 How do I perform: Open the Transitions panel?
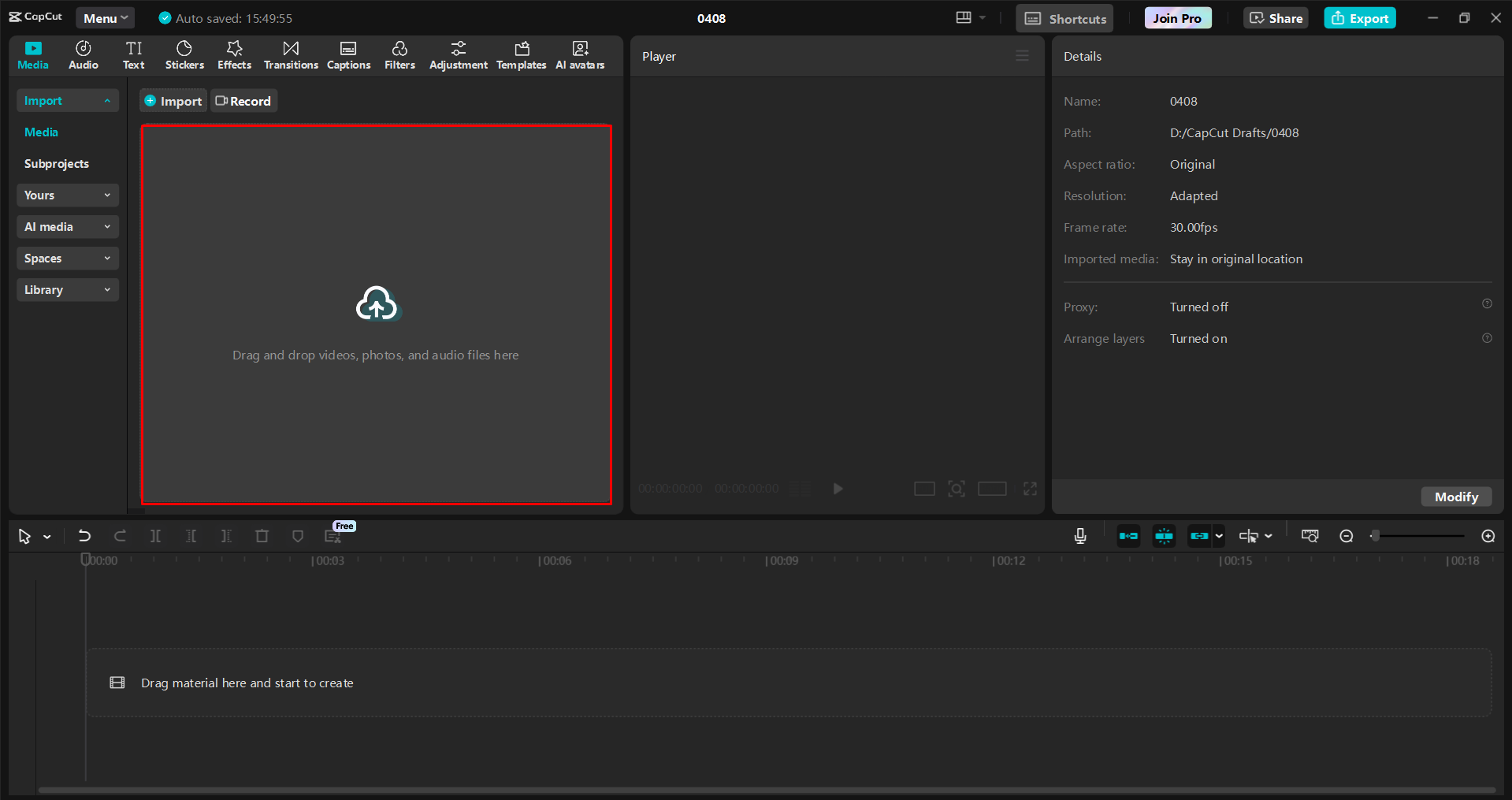coord(290,55)
